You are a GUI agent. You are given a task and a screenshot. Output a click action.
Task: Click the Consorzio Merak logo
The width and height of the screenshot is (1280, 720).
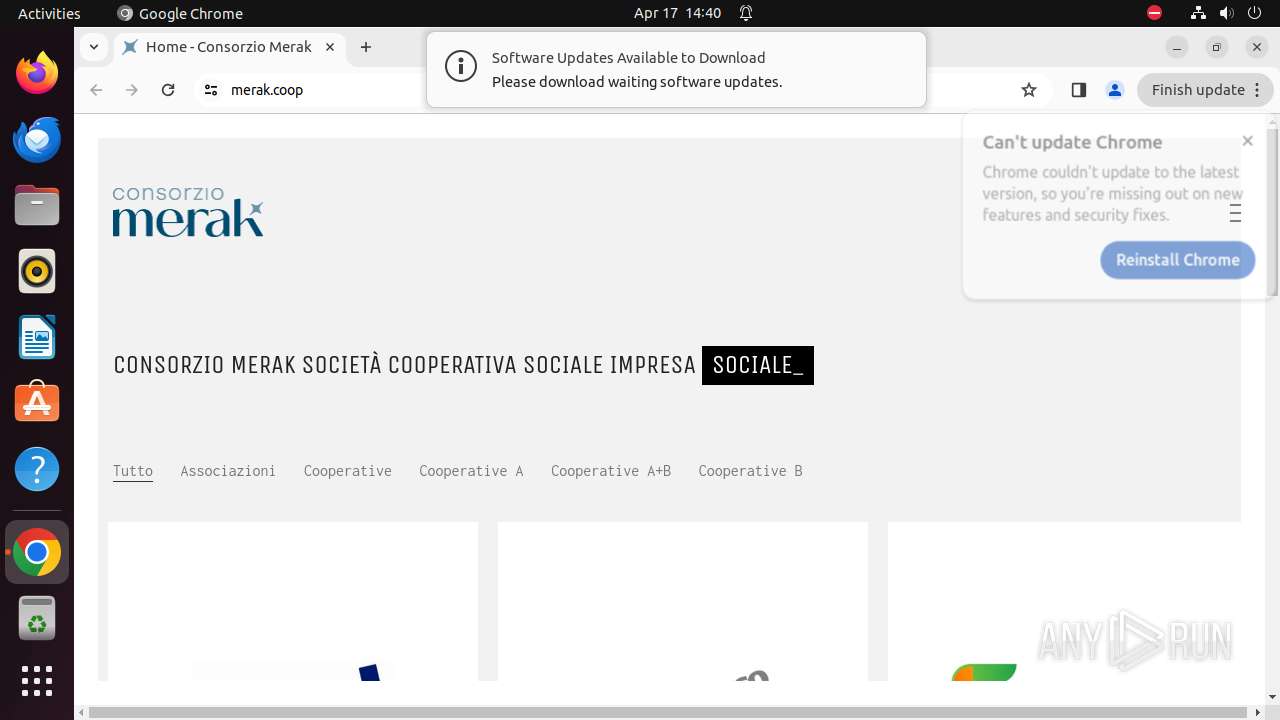click(x=188, y=211)
